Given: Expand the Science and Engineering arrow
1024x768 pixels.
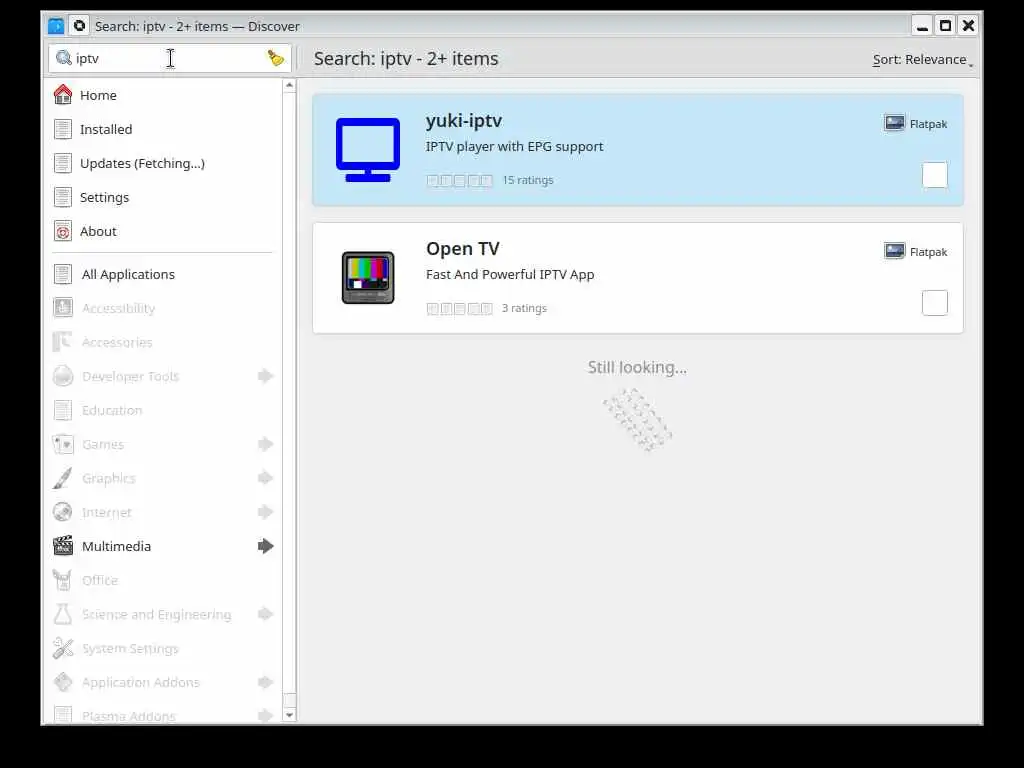Looking at the screenshot, I should tap(265, 613).
